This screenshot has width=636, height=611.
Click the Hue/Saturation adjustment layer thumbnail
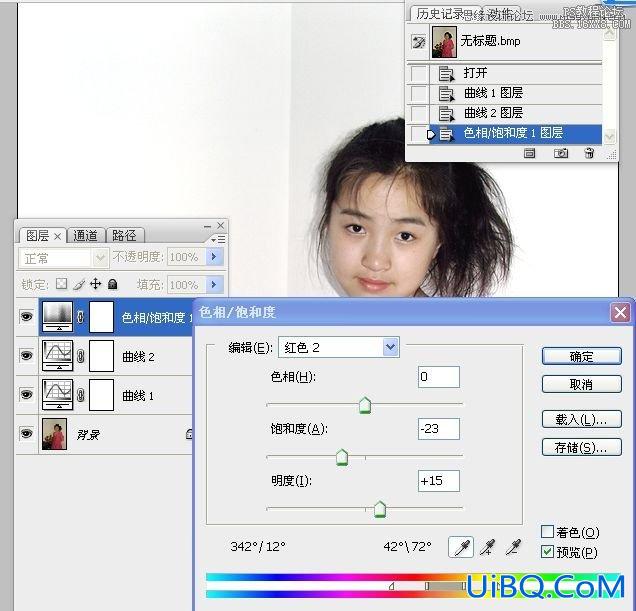pyautogui.click(x=58, y=316)
